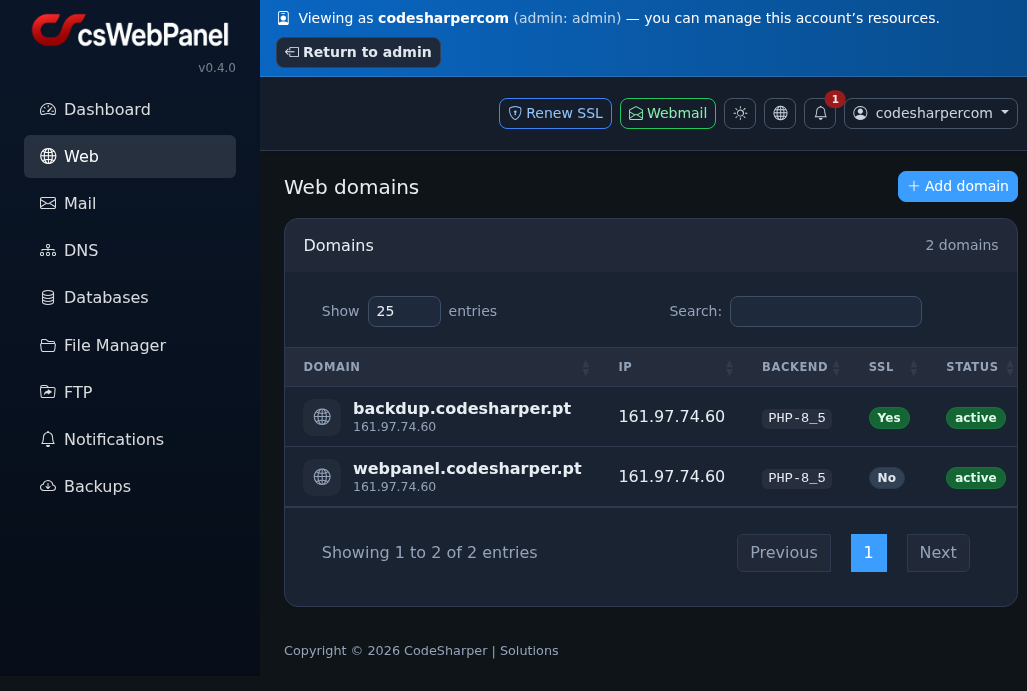Image resolution: width=1027 pixels, height=691 pixels.
Task: Click the impersonation badge icon in banner
Action: point(284,18)
